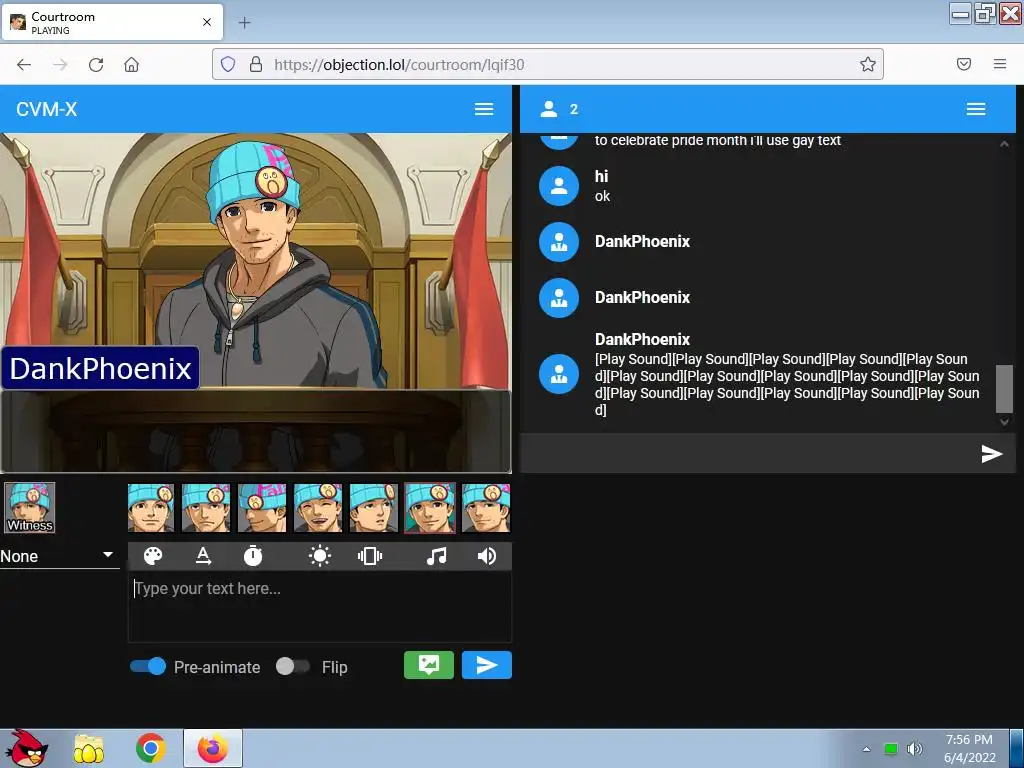
Task: Open the stopwatch pause-timer tool
Action: (x=253, y=556)
